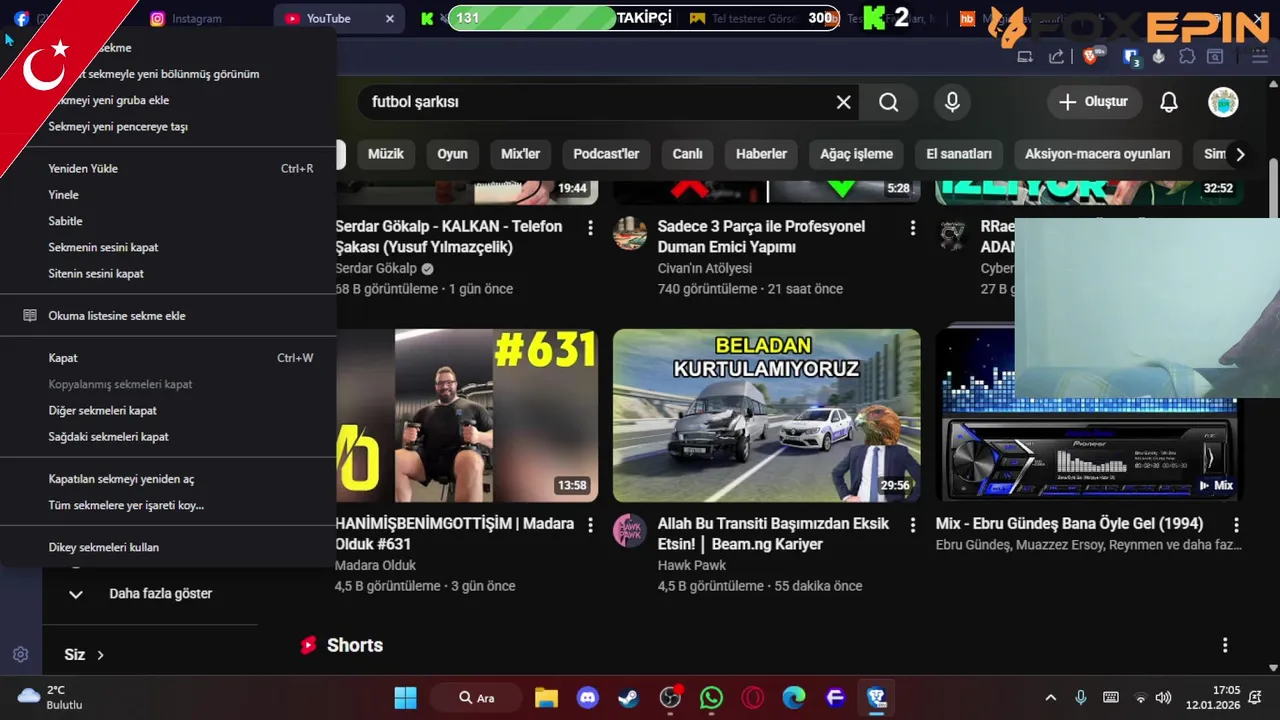Open the weather widget showing 2°C Bulutlu
Image resolution: width=1280 pixels, height=720 pixels.
pyautogui.click(x=50, y=698)
